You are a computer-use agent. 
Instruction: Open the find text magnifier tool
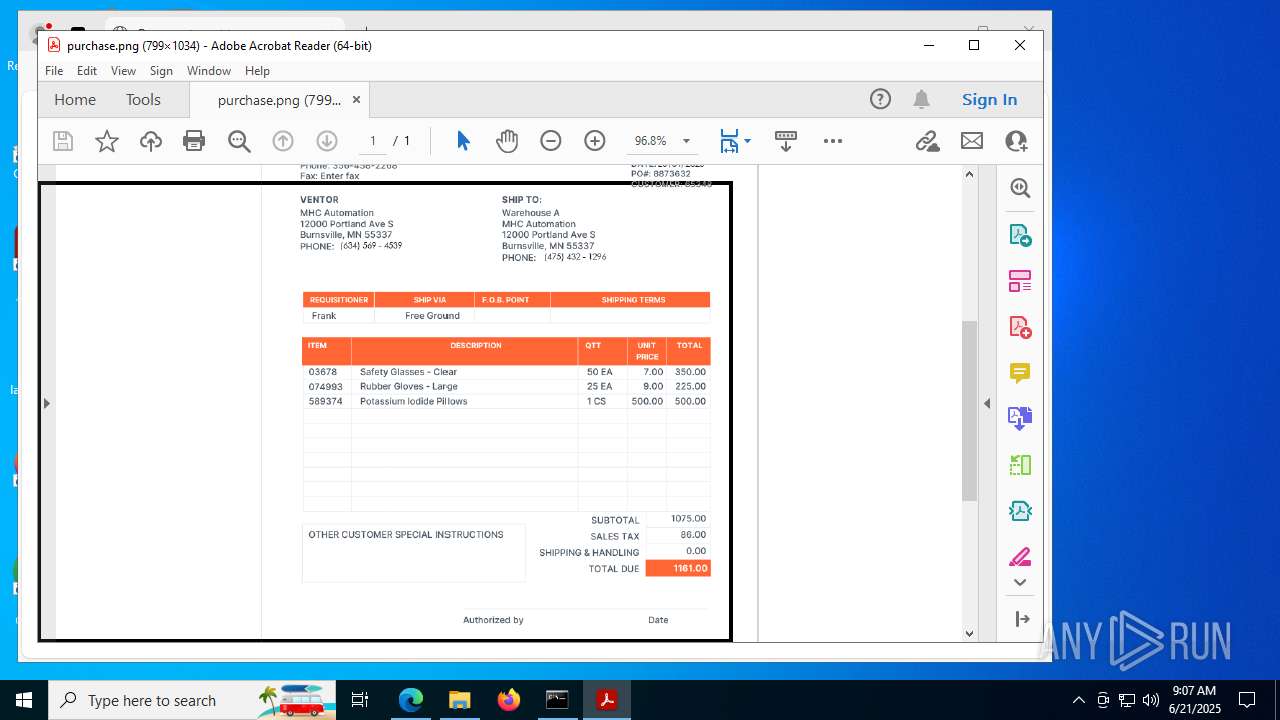click(x=239, y=141)
